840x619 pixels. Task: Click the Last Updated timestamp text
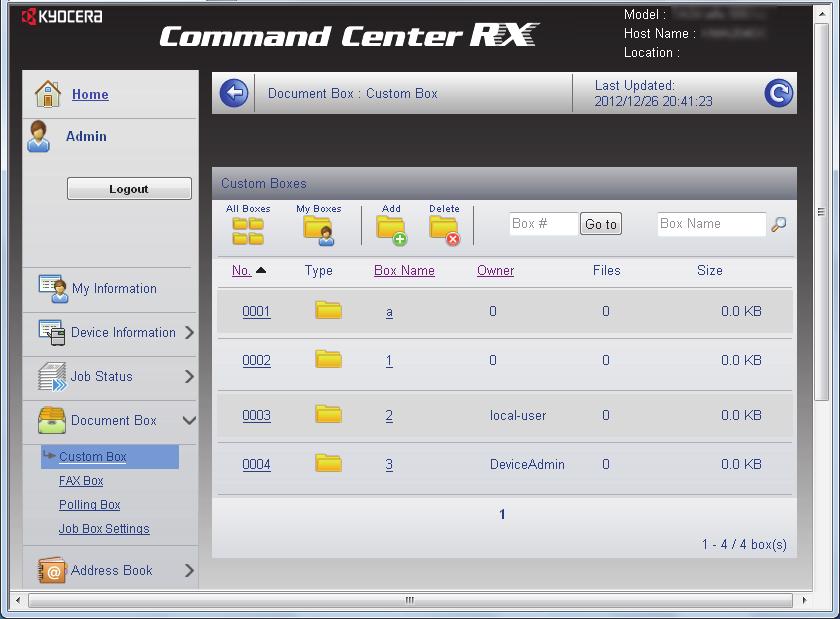tap(654, 101)
